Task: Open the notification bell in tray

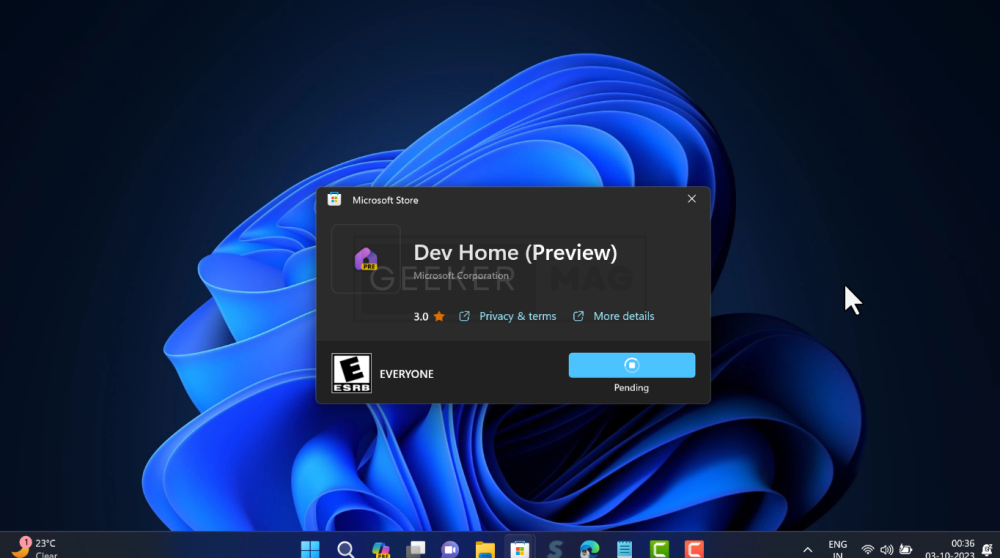Action: (987, 549)
